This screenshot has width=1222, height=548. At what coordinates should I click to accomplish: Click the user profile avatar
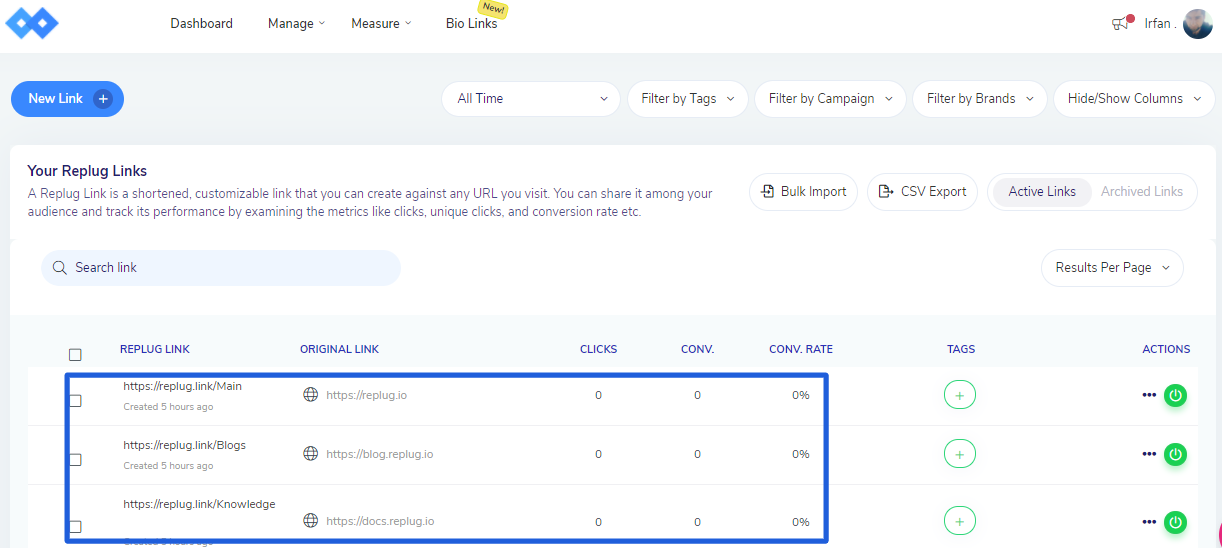tap(1197, 24)
